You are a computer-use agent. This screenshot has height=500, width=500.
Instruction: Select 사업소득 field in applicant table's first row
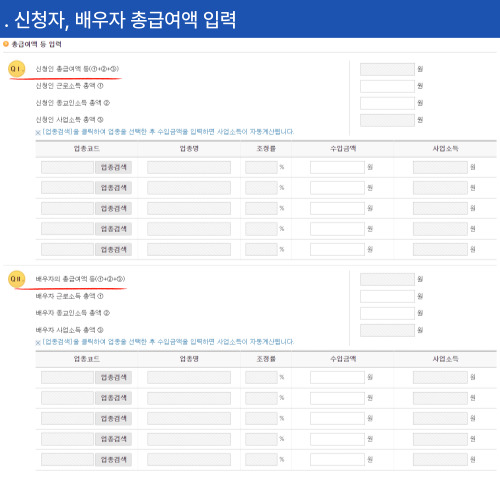click(x=440, y=167)
